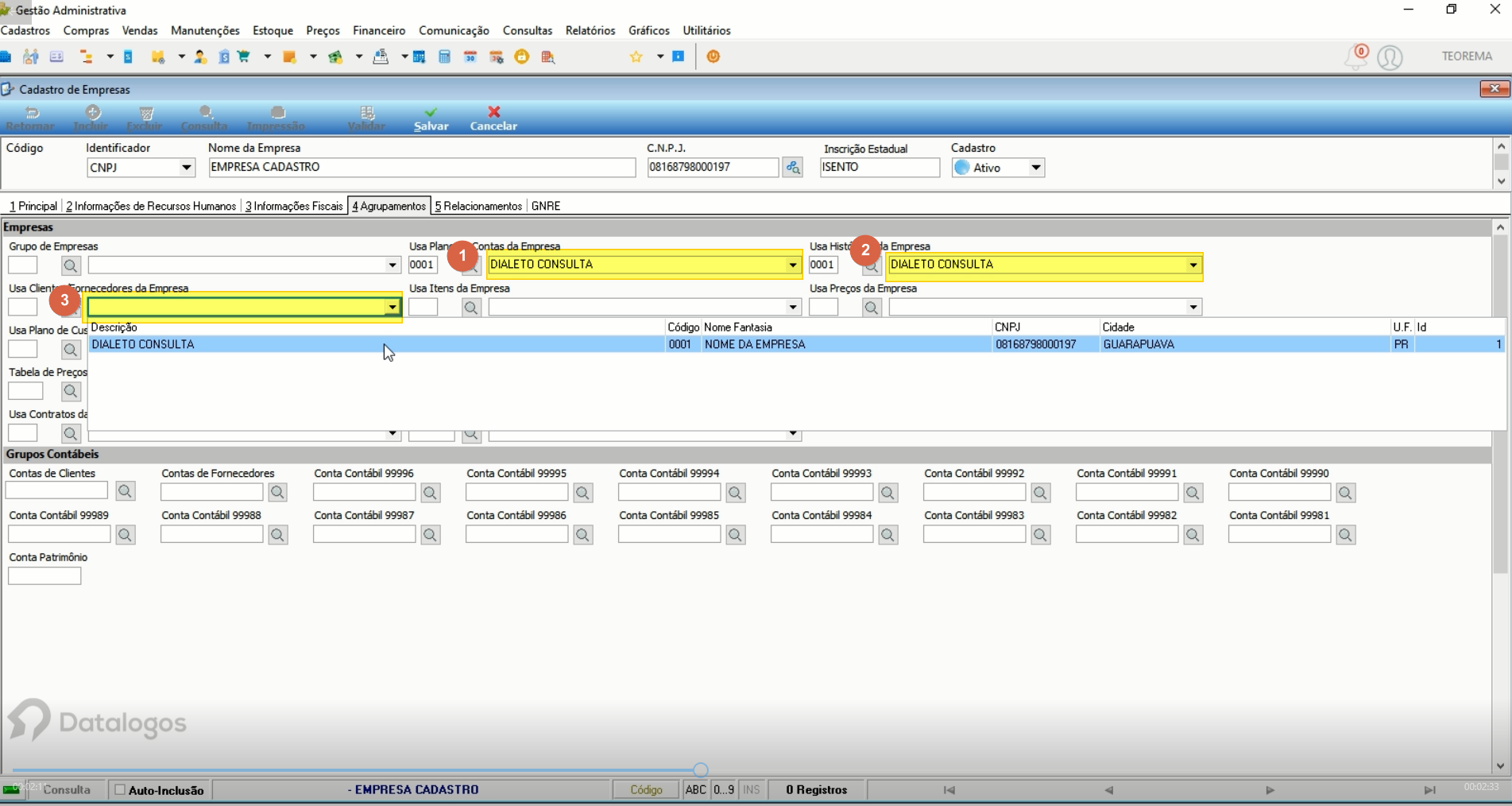
Task: Click search icon under Usa Preços da Empresa
Action: point(872,308)
